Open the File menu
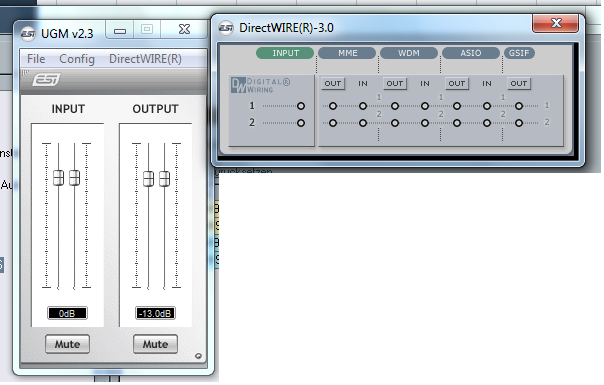 point(36,59)
